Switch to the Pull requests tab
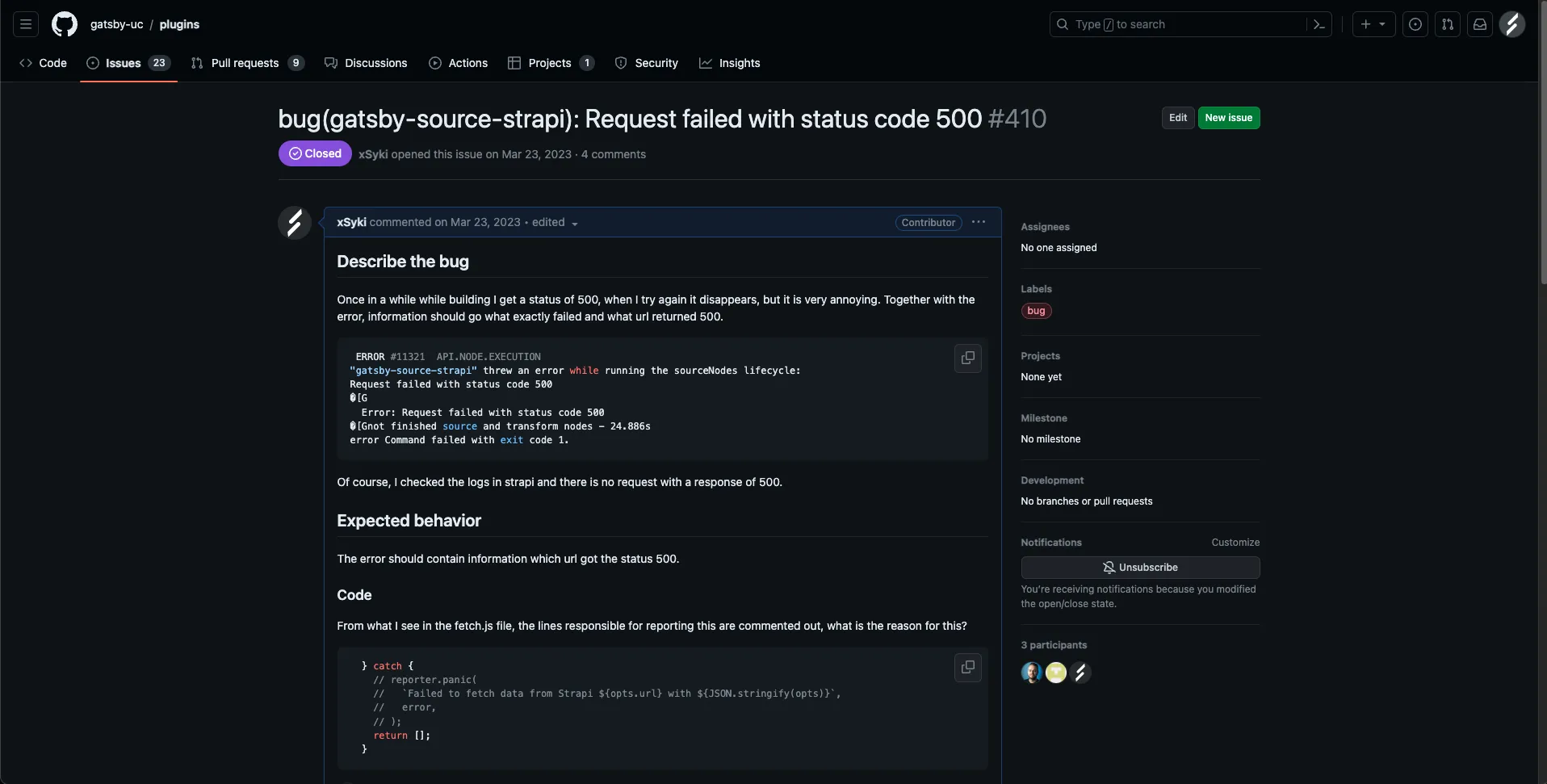Viewport: 1547px width, 784px height. 247,63
